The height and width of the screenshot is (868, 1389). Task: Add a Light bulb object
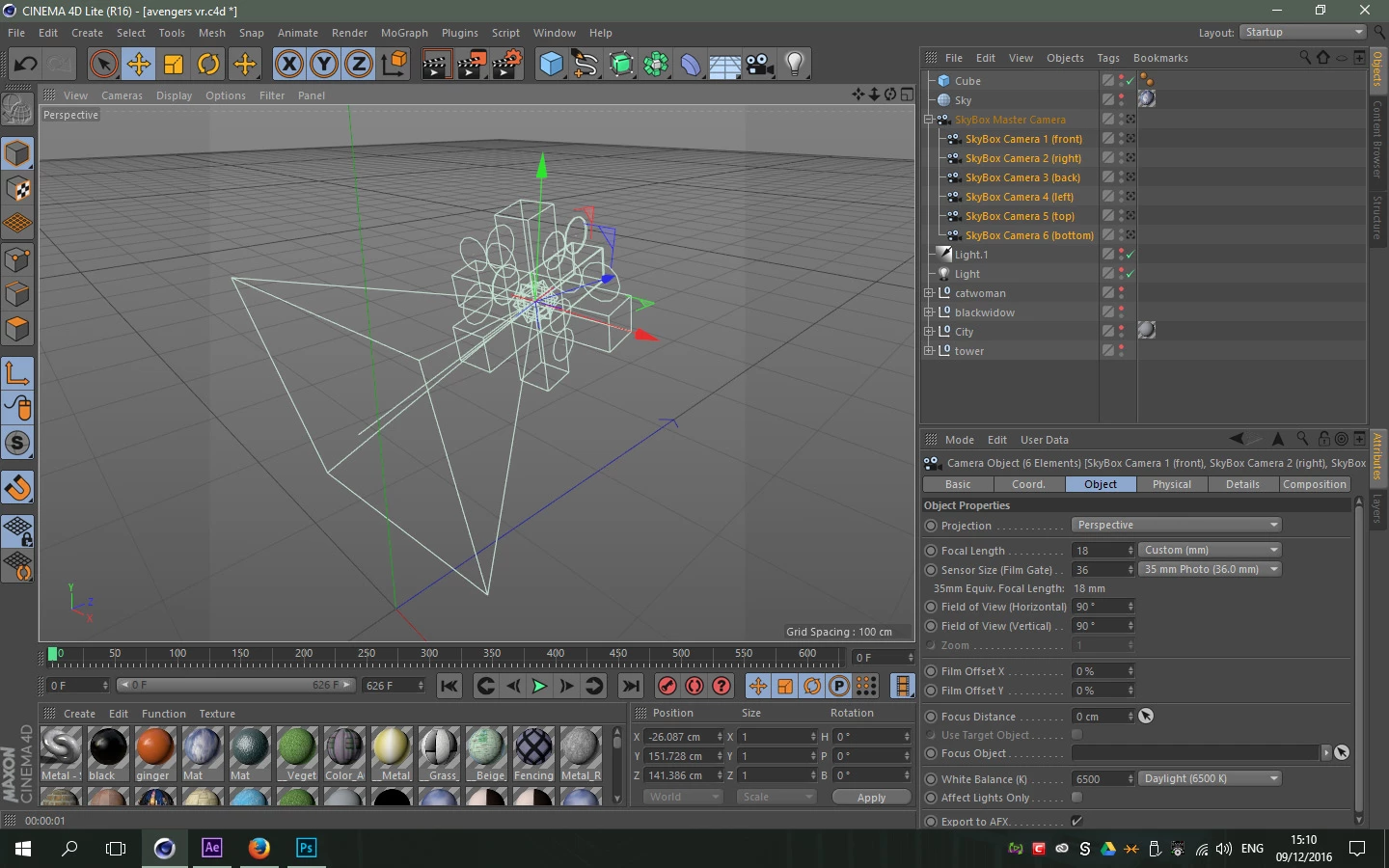(795, 65)
